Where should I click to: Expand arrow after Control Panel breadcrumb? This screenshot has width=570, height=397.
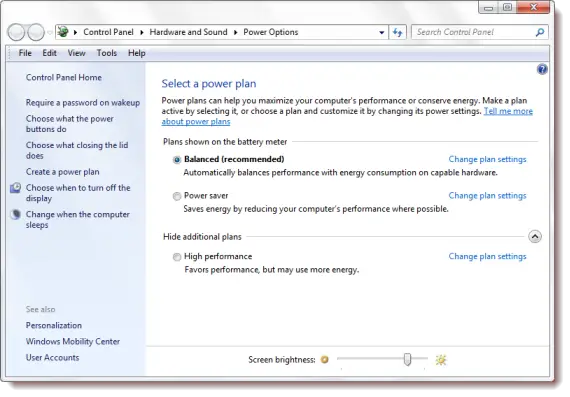coord(142,32)
